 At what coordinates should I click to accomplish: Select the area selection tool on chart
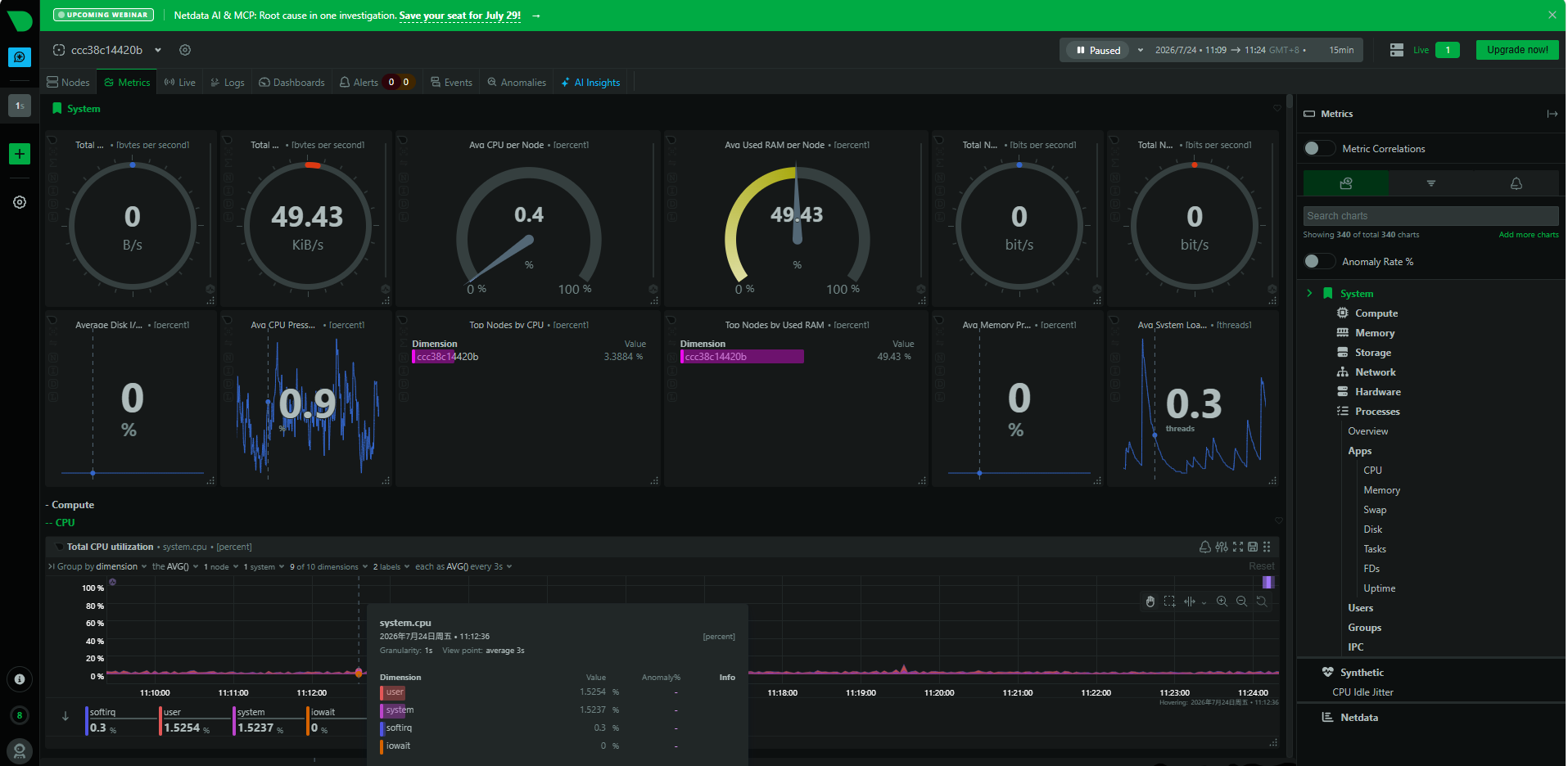click(1169, 602)
